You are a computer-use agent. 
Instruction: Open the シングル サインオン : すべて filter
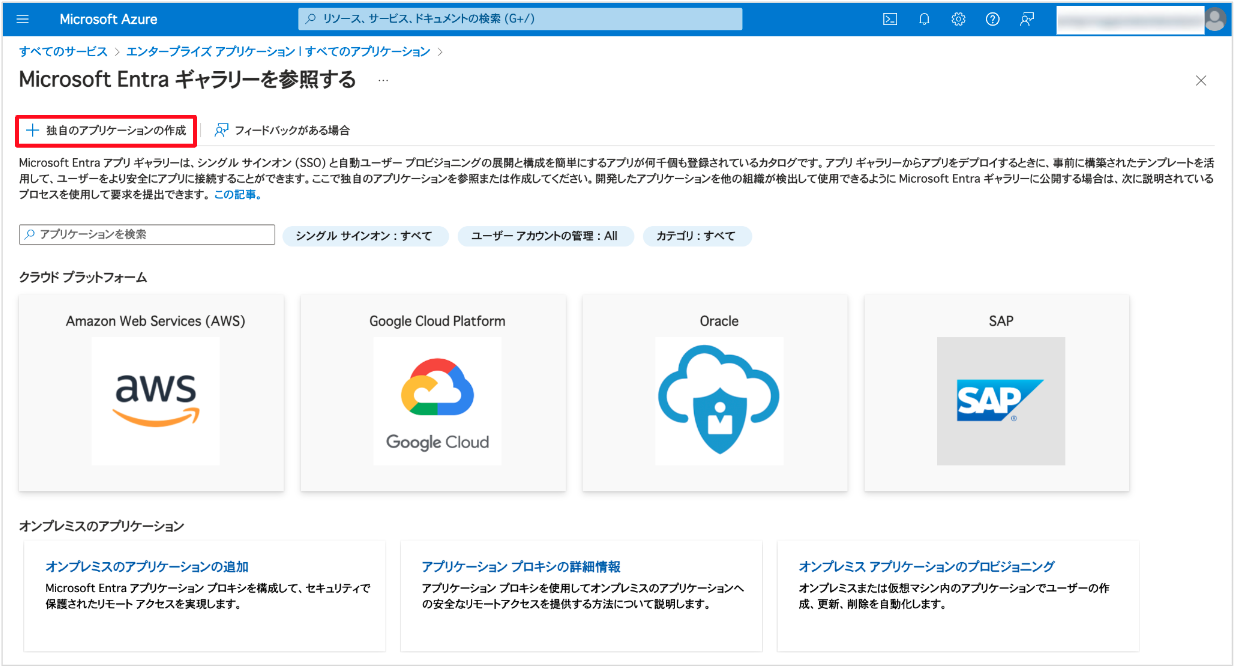click(364, 236)
